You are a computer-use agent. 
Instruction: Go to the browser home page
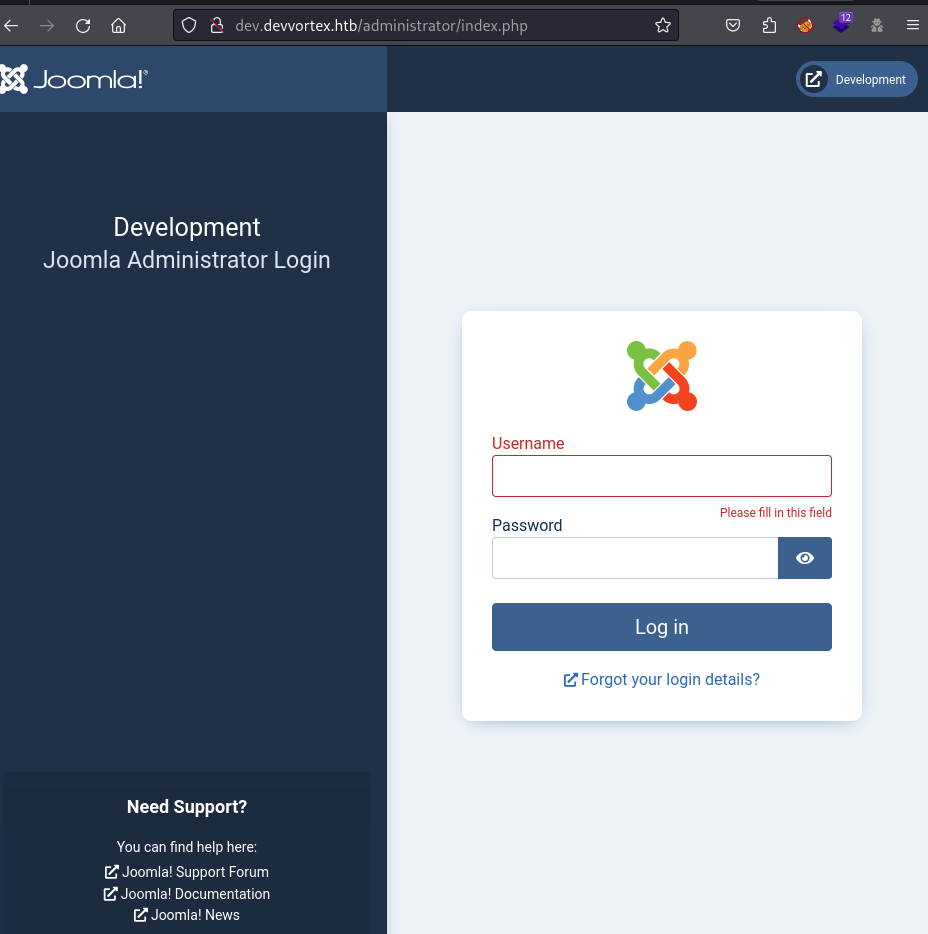pos(119,26)
